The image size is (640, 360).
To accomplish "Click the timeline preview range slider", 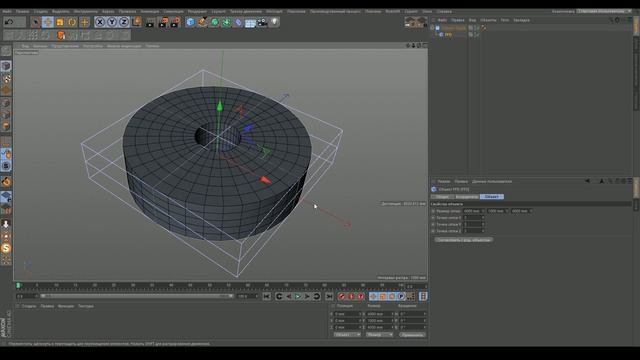I will click(x=136, y=296).
